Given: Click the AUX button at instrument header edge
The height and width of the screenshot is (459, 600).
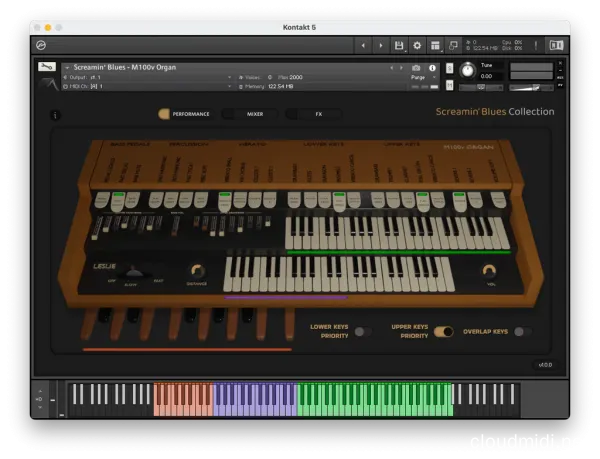Looking at the screenshot, I should 560,78.
